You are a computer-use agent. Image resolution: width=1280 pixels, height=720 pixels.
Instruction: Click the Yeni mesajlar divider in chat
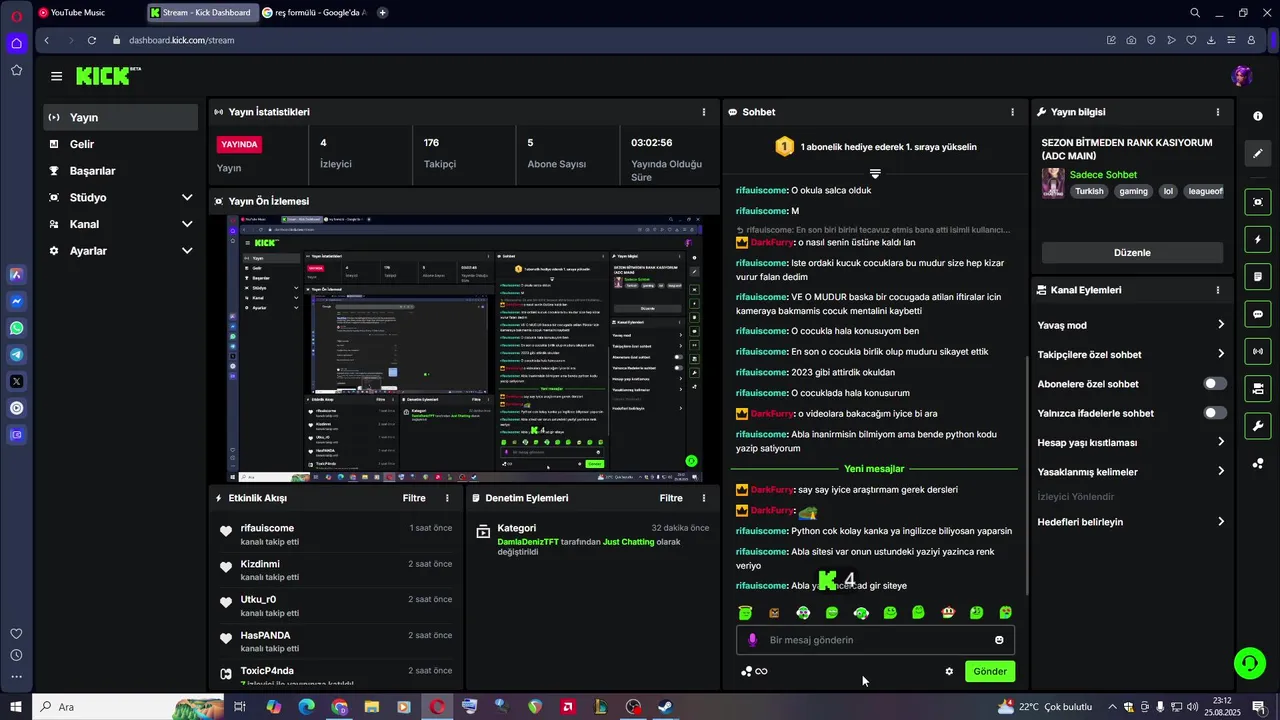click(x=874, y=469)
